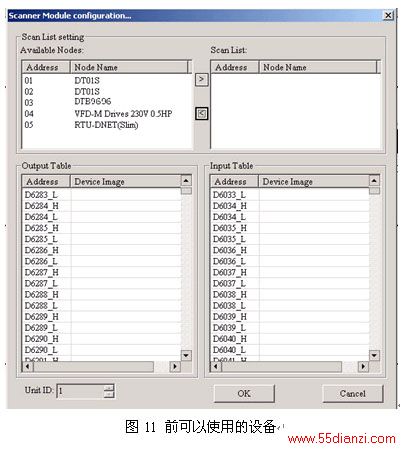402x451 pixels.
Task: Click Output Table scroll down arrow
Action: click(x=186, y=355)
